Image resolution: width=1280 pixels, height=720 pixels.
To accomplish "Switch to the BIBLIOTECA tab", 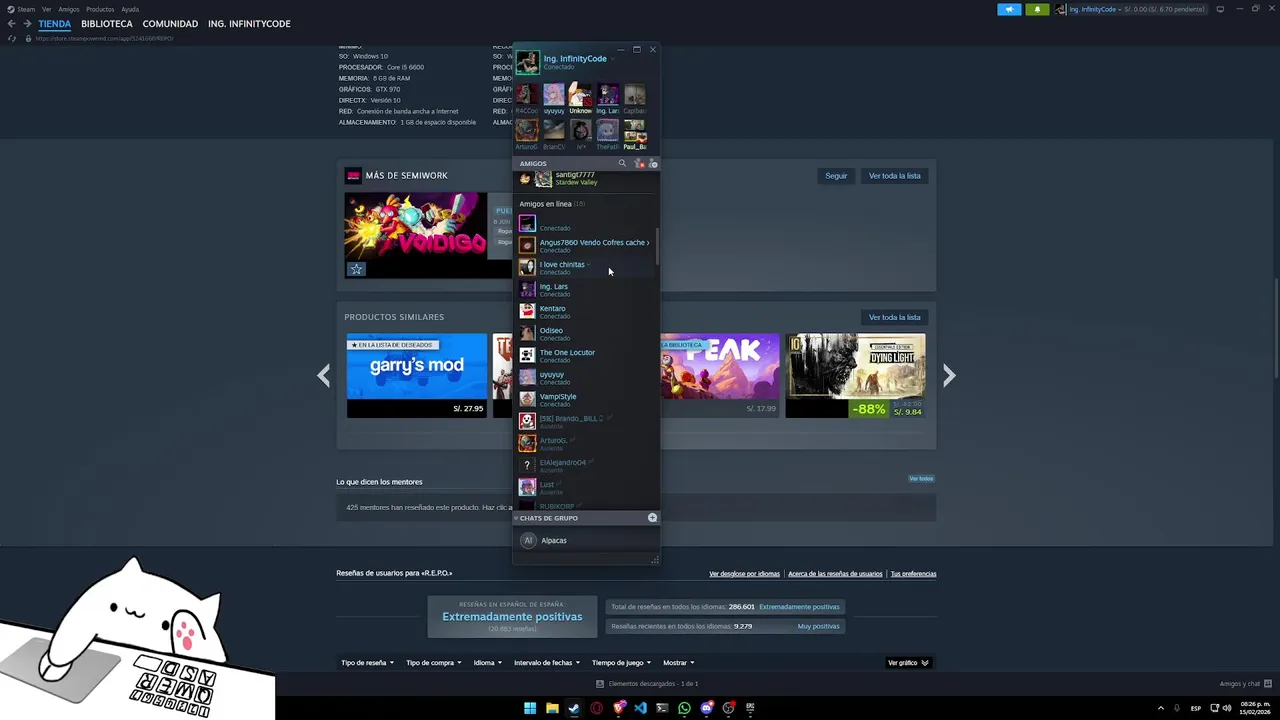I will click(x=107, y=24).
